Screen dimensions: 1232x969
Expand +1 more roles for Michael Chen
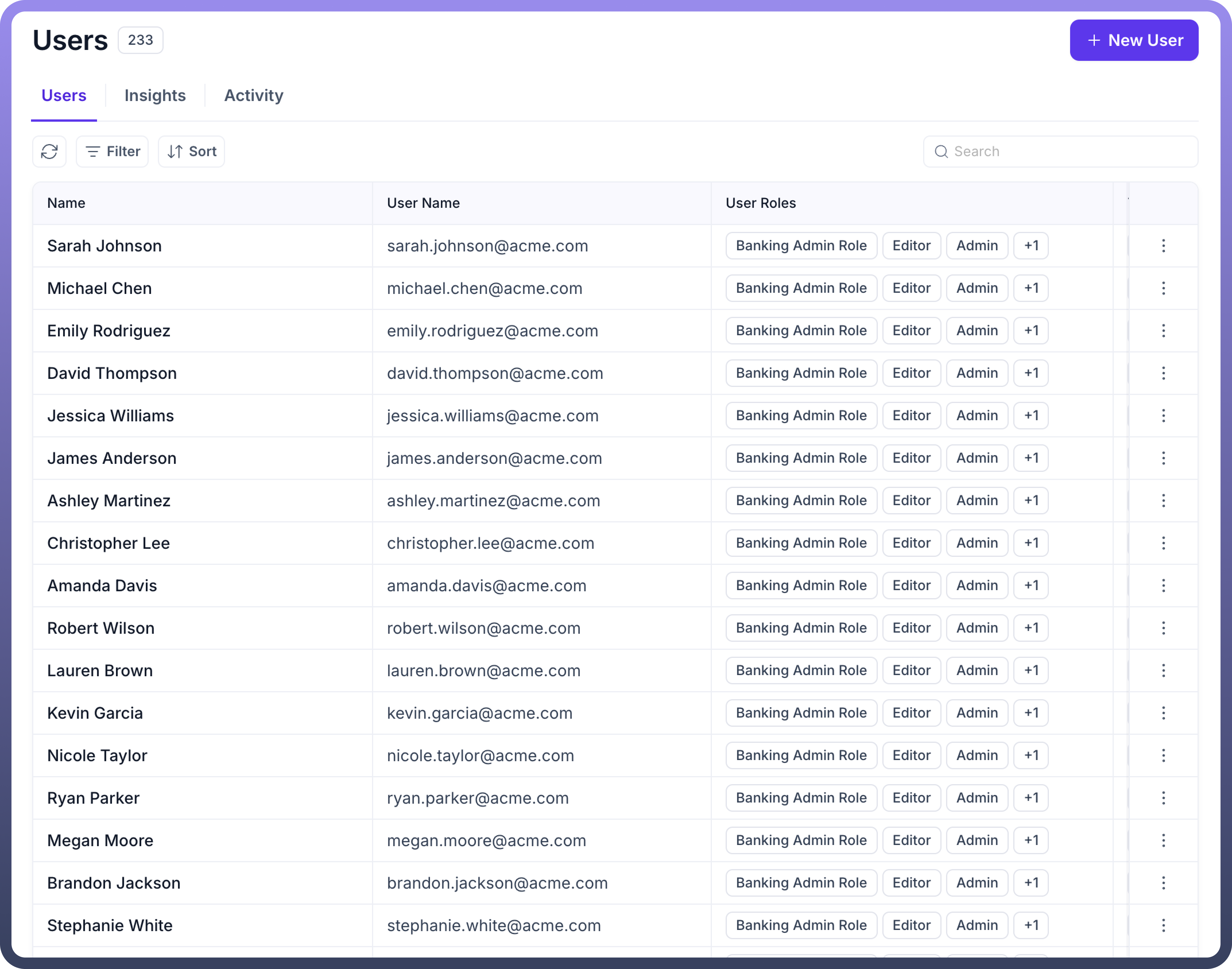click(x=1030, y=288)
